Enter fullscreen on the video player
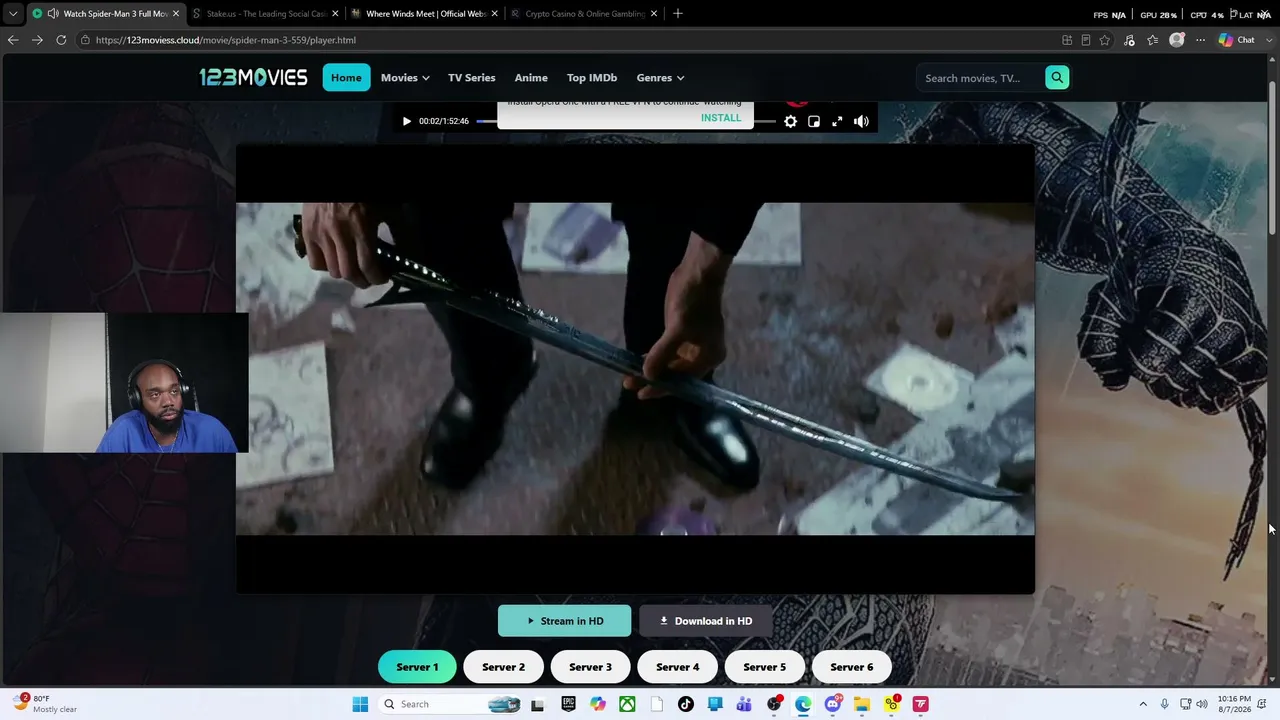Viewport: 1280px width, 720px height. click(x=837, y=121)
